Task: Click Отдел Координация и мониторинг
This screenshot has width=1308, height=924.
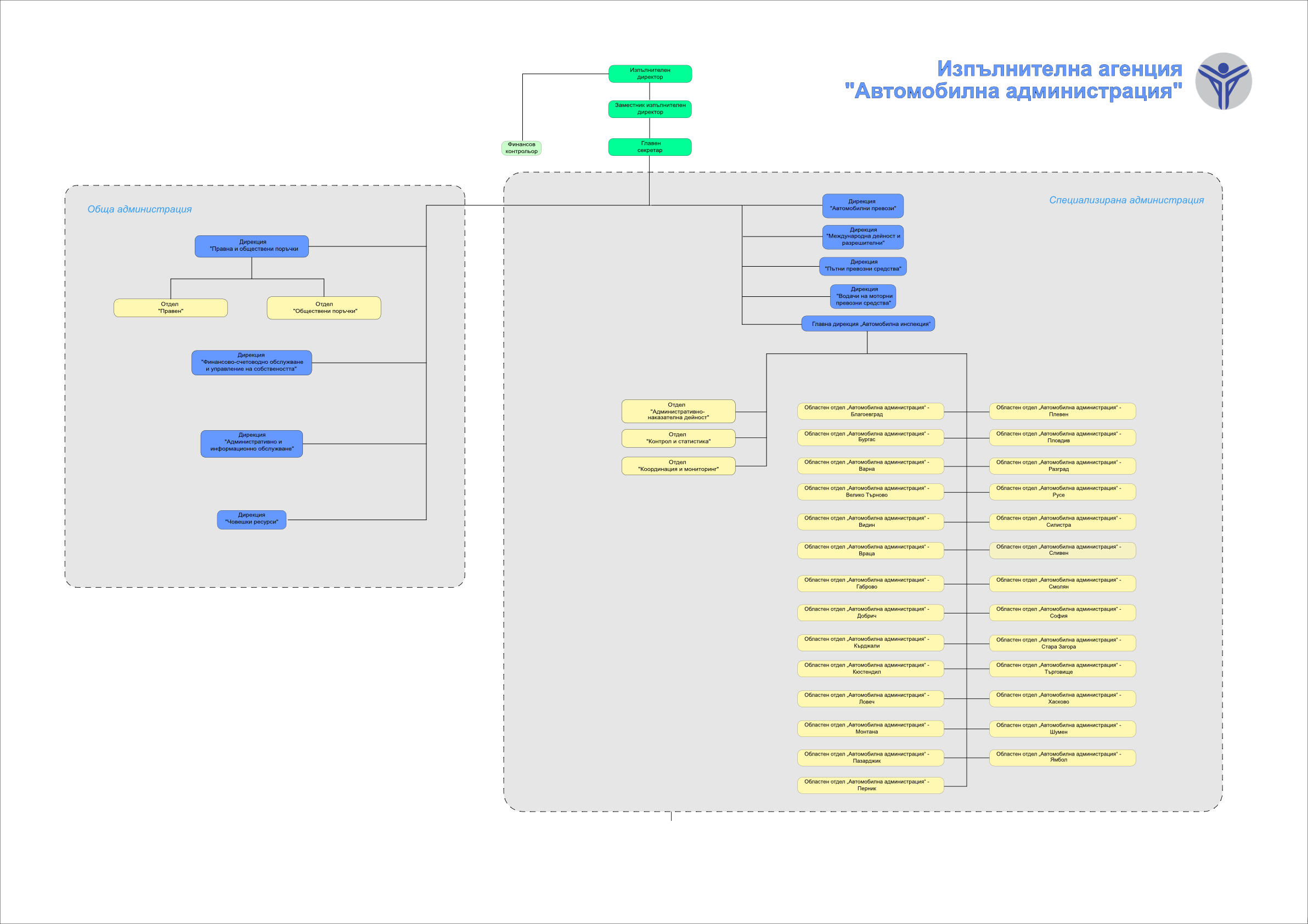Action: 678,466
